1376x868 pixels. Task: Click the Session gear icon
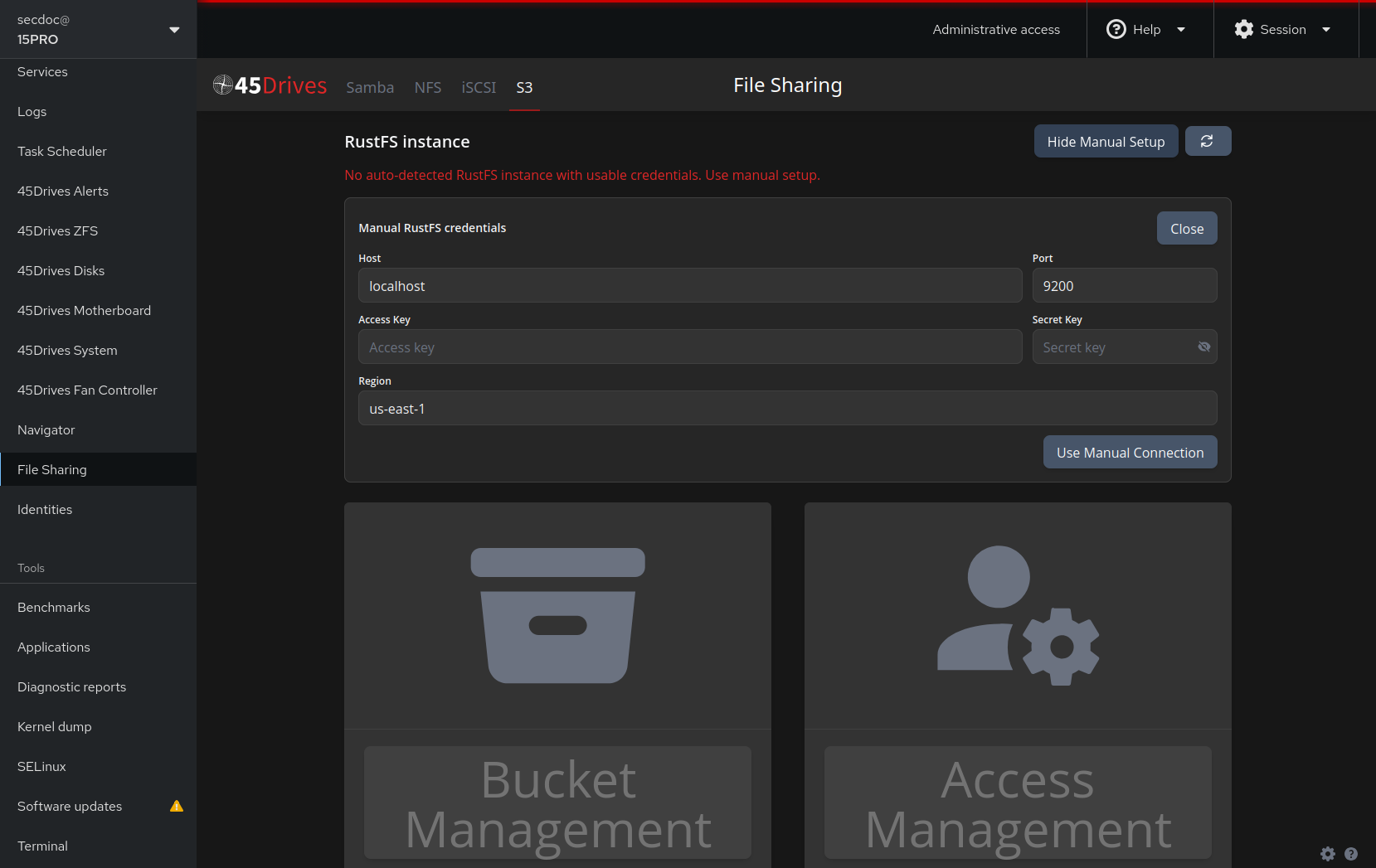click(1243, 29)
